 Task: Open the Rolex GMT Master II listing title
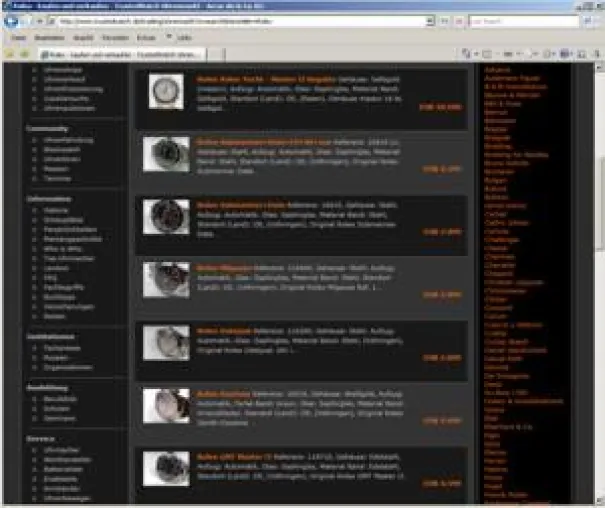click(x=235, y=457)
